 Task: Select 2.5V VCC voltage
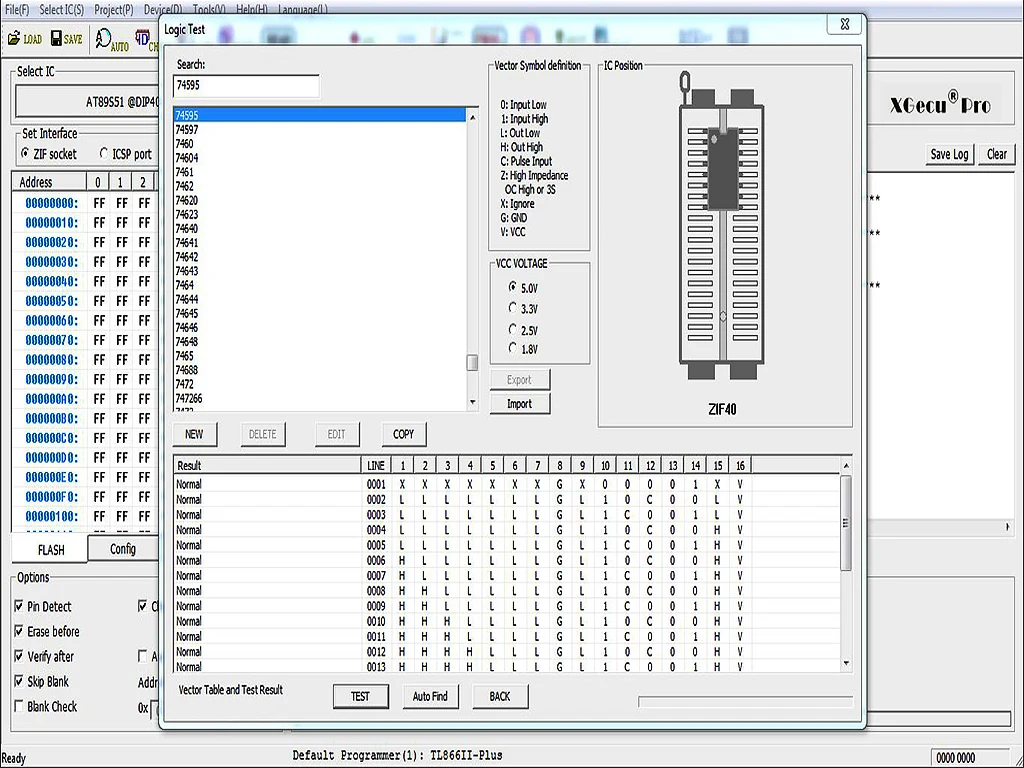coord(513,329)
